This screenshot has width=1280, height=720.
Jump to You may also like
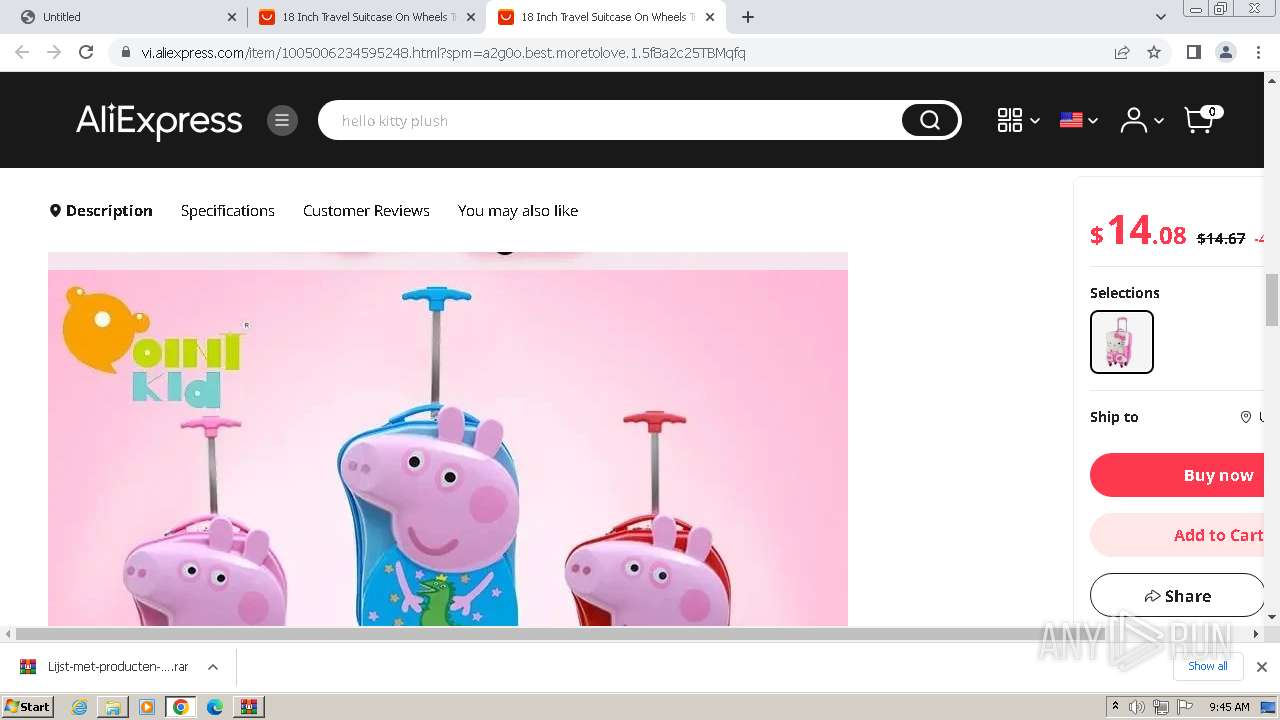pos(518,210)
